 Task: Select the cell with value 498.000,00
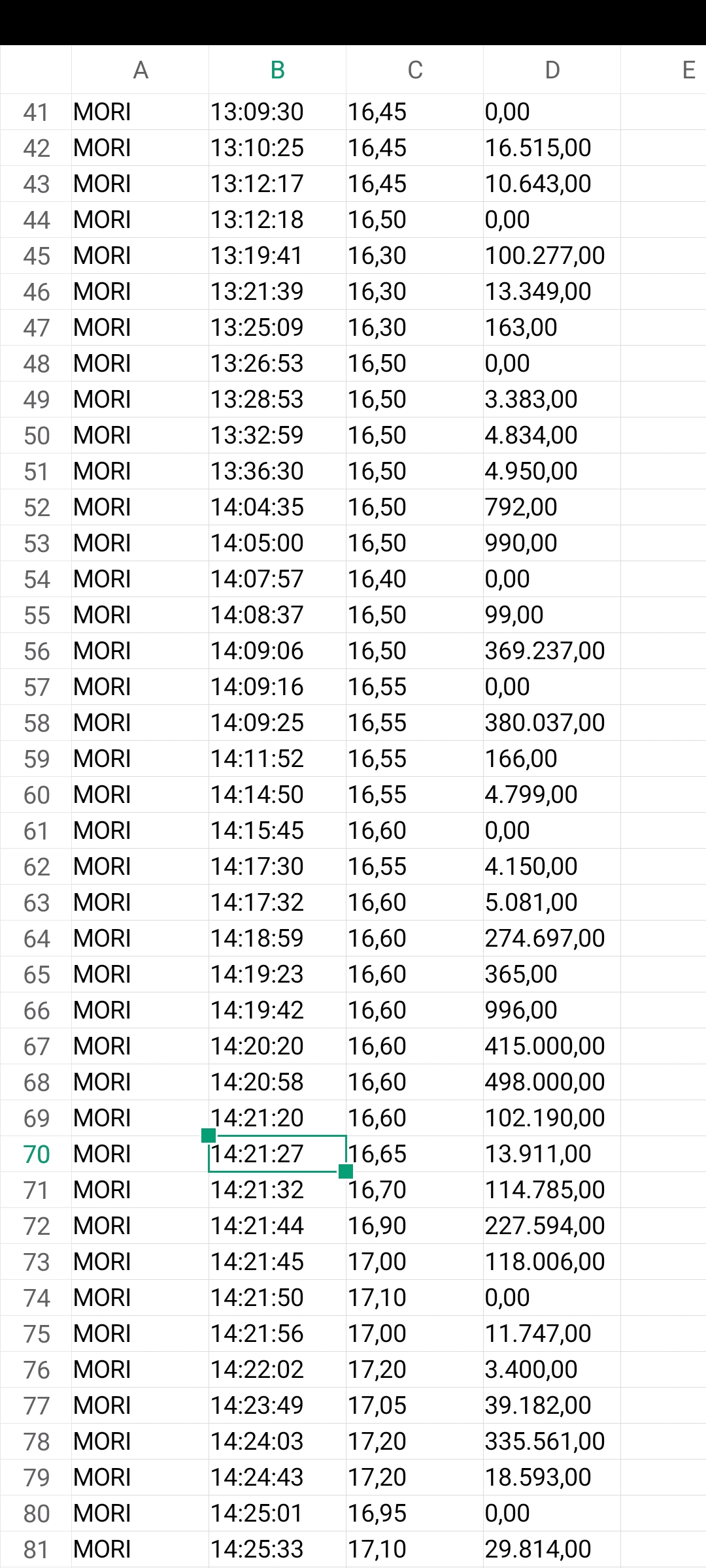click(552, 1083)
